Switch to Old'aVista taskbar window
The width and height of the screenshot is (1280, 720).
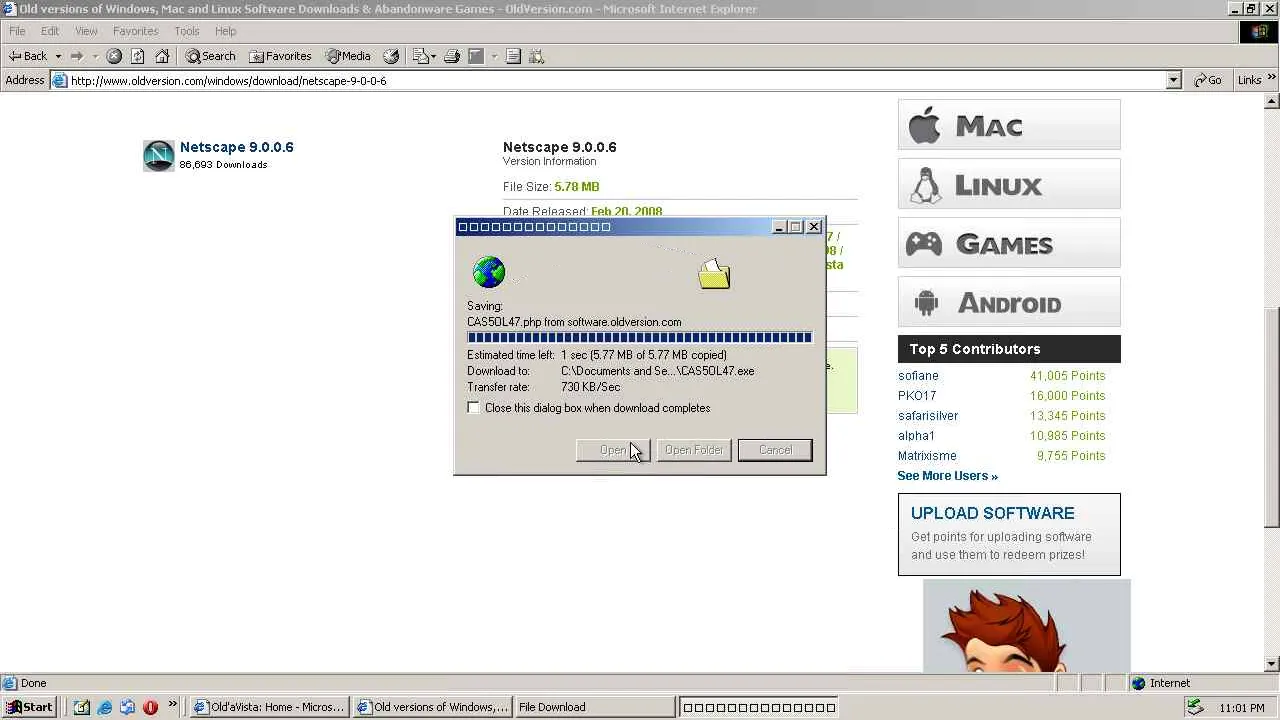270,707
